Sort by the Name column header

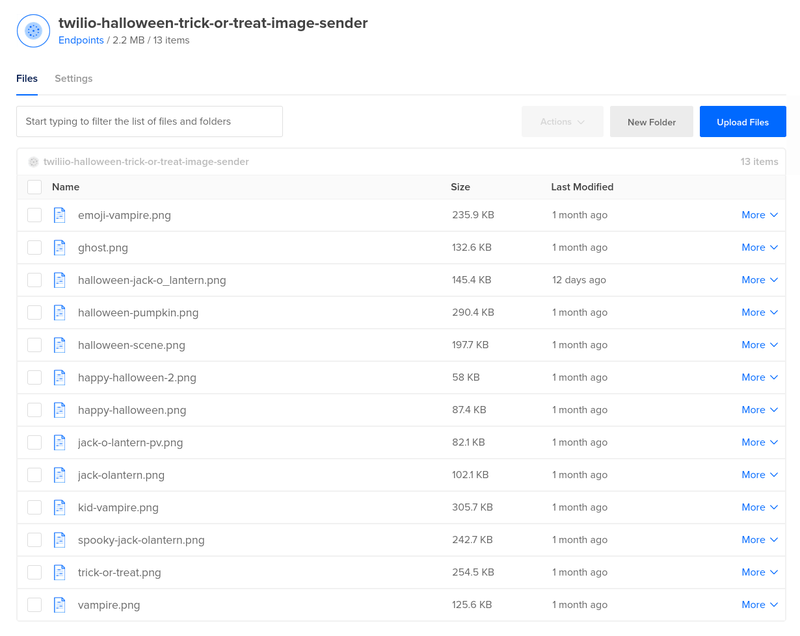(65, 187)
